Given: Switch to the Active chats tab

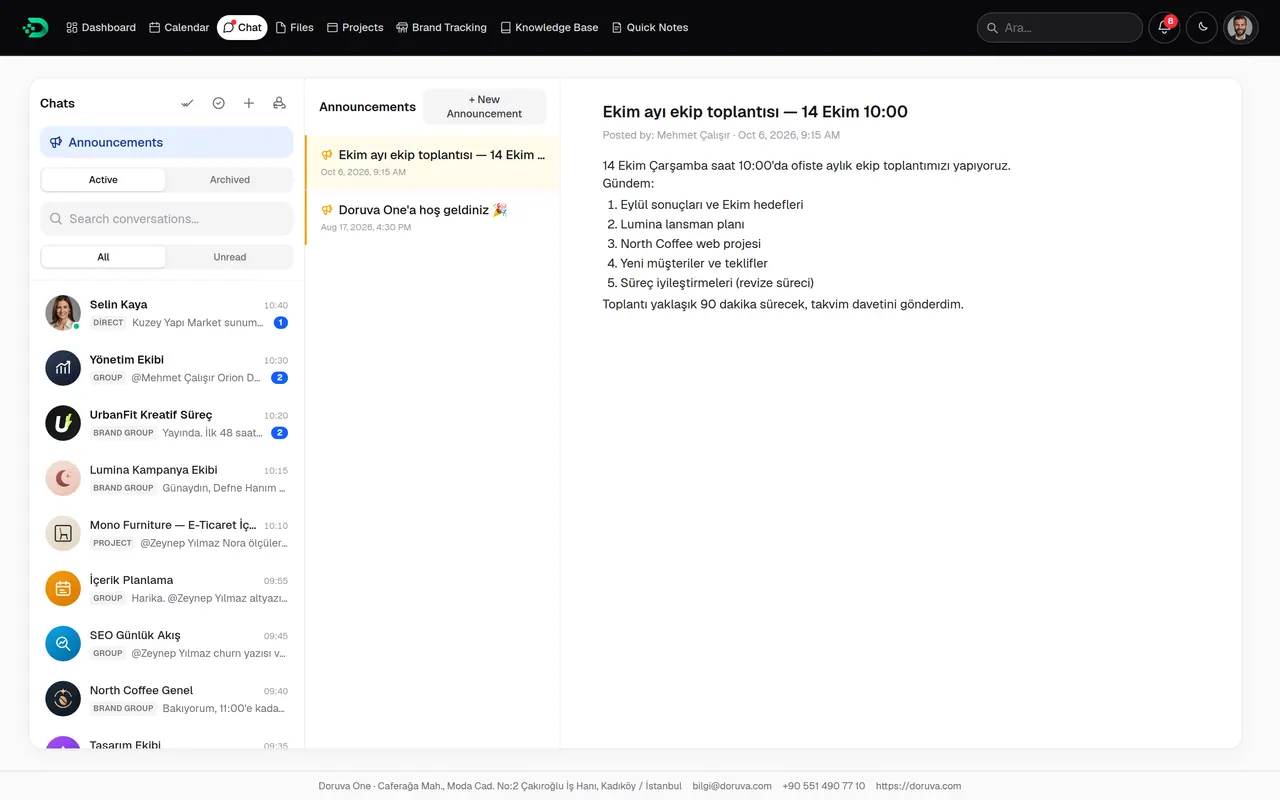Looking at the screenshot, I should tap(103, 180).
